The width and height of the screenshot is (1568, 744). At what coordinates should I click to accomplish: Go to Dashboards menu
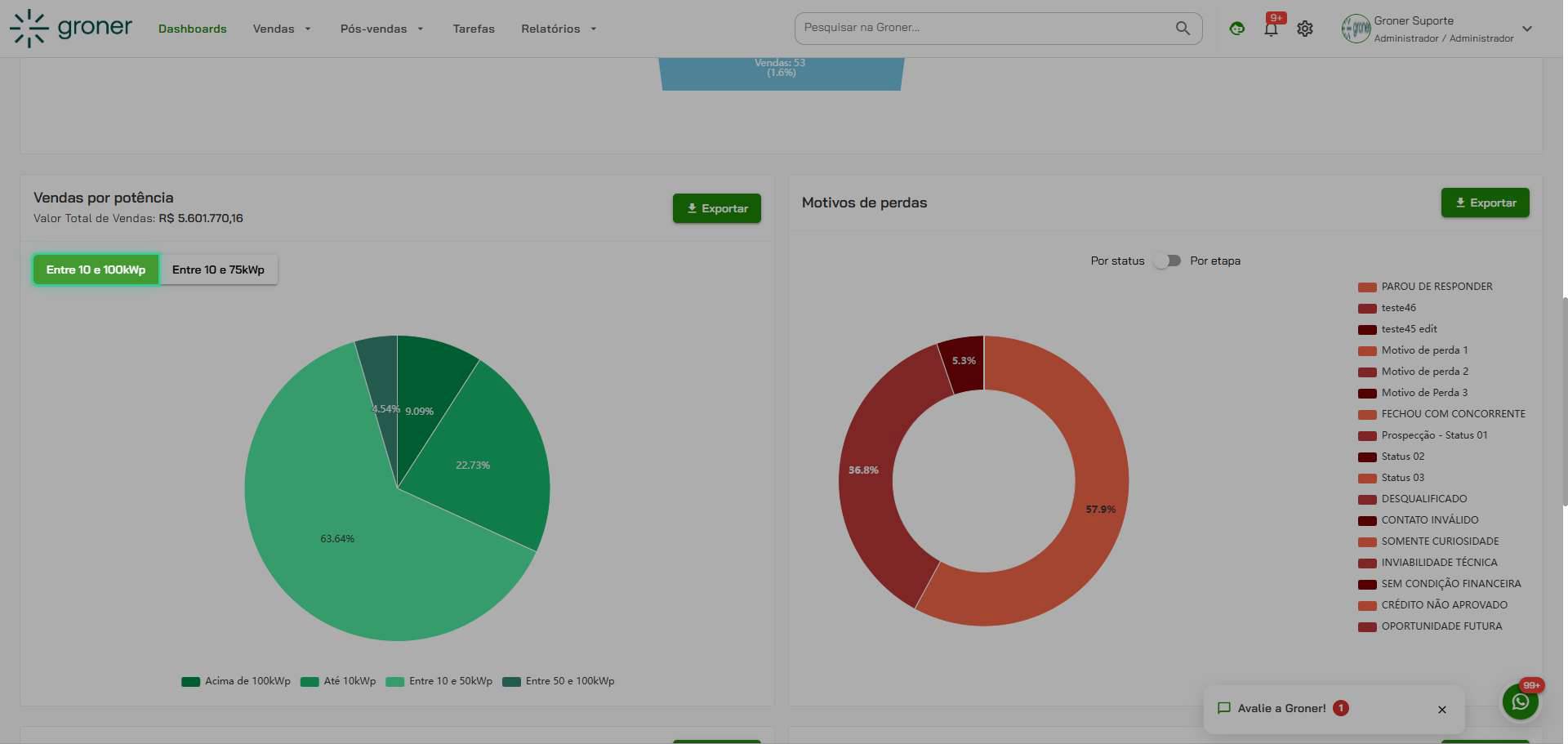[193, 29]
